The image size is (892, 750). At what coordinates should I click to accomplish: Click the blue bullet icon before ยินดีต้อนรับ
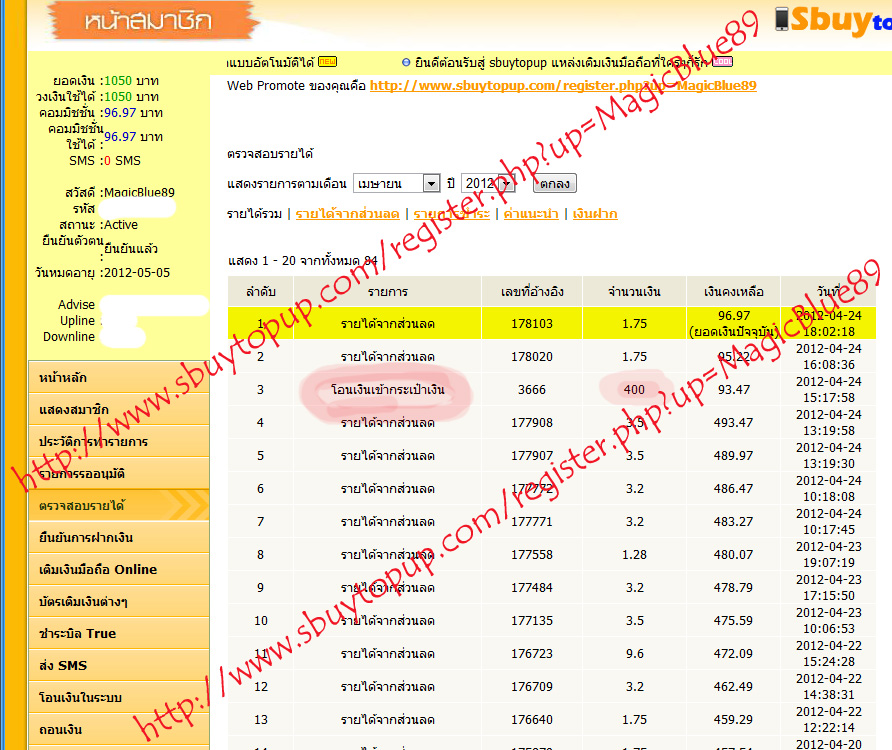[406, 62]
